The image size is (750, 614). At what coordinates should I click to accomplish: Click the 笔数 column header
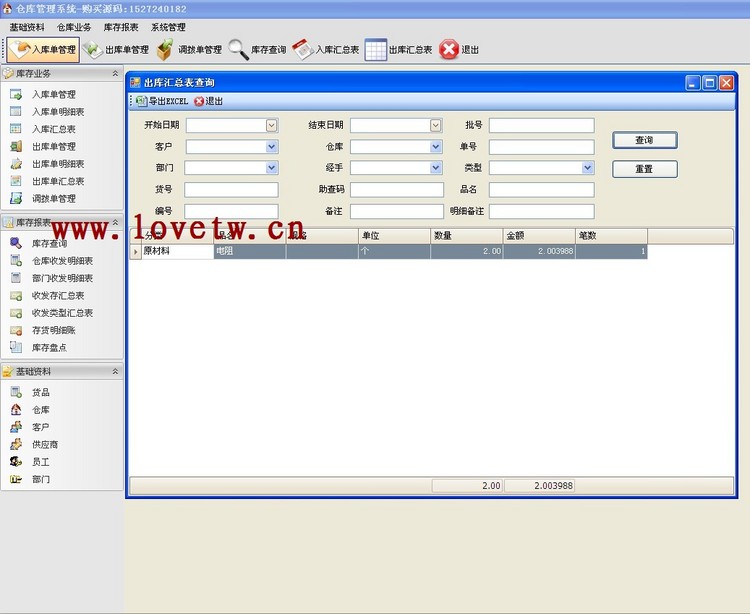611,236
